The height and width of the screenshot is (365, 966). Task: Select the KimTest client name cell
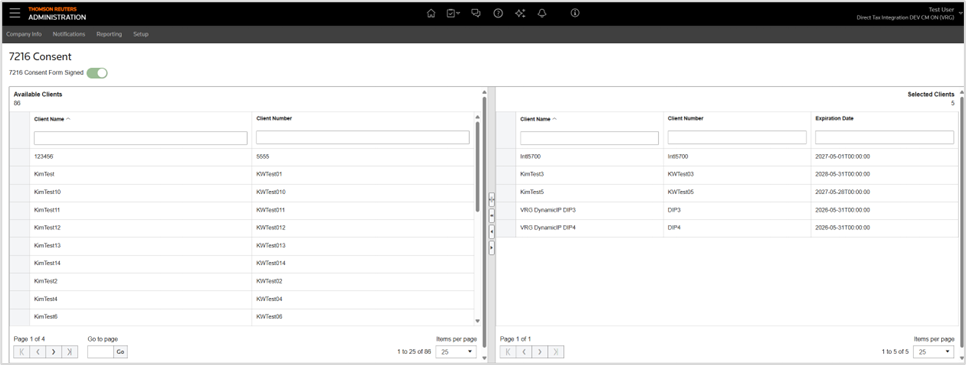coord(140,174)
